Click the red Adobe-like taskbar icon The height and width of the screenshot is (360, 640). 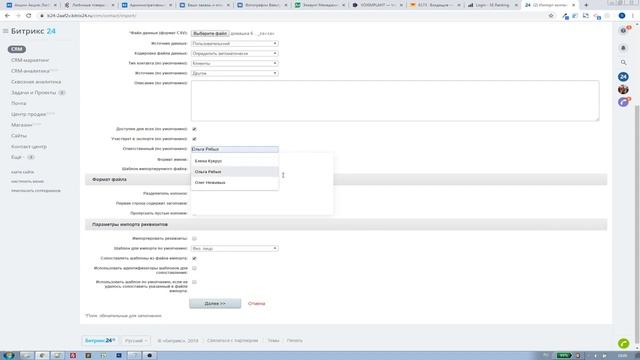(73, 356)
